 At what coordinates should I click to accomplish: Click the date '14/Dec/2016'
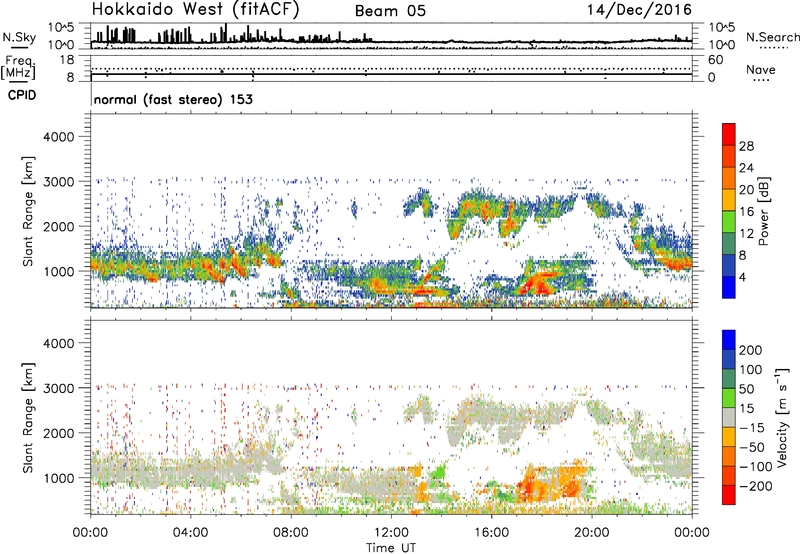click(639, 10)
